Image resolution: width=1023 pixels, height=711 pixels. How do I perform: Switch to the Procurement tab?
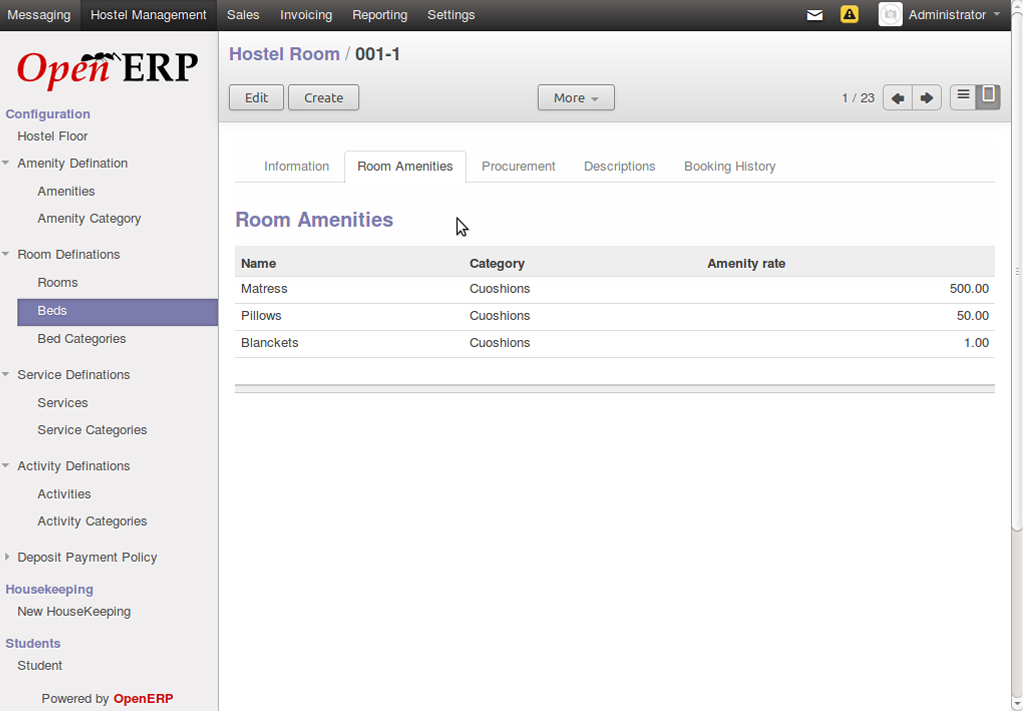(x=519, y=166)
